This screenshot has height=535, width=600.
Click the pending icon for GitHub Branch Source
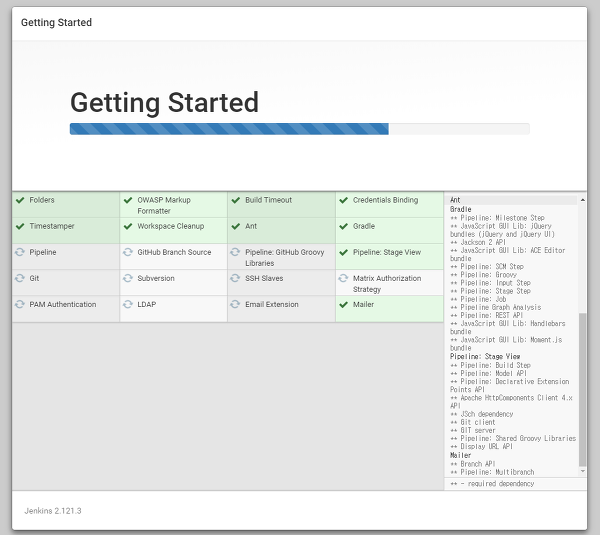point(128,252)
